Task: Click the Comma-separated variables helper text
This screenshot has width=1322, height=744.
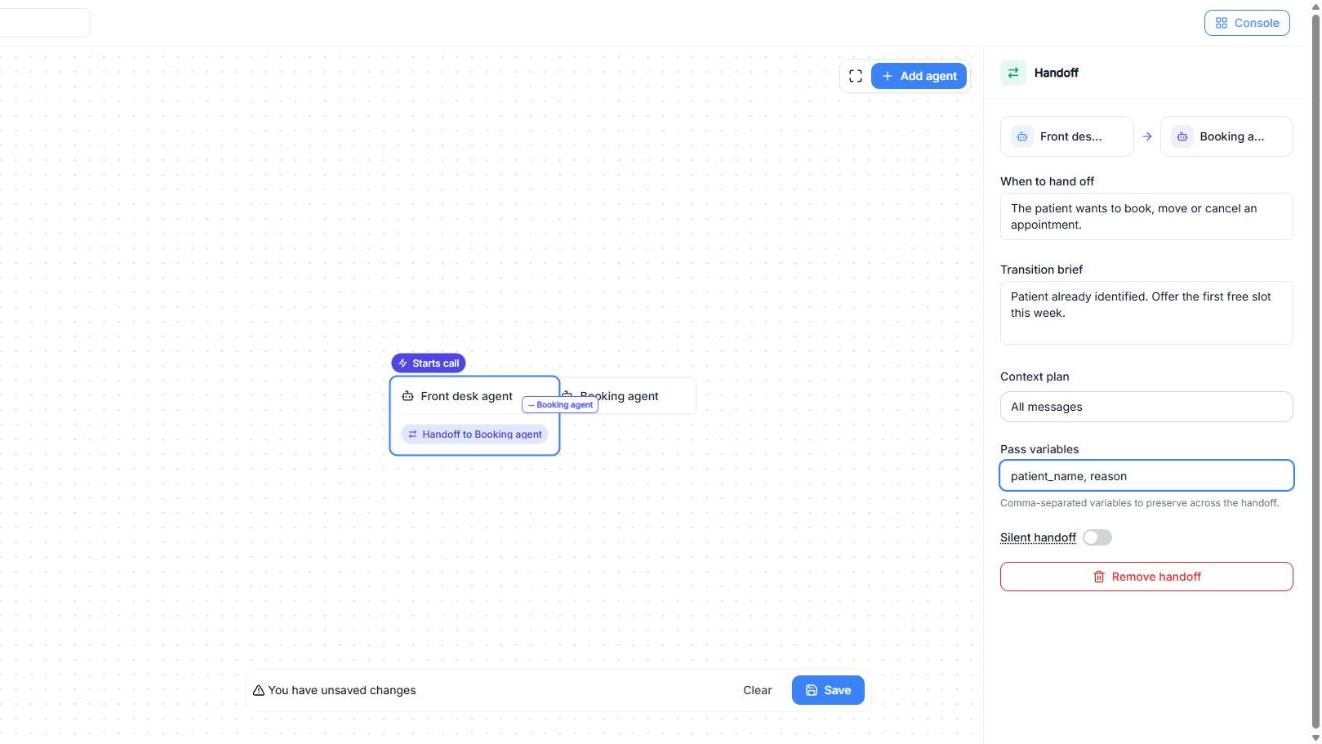Action: tap(1139, 503)
